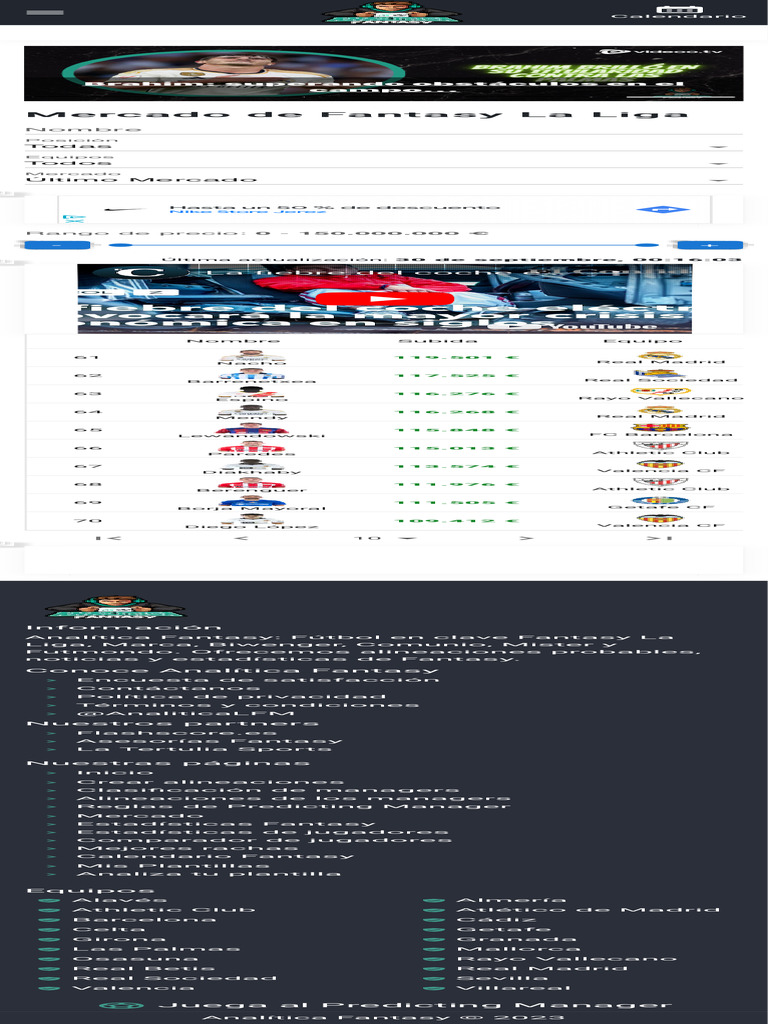Click the plus price range button
Viewport: 768px width, 1024px height.
pos(710,246)
